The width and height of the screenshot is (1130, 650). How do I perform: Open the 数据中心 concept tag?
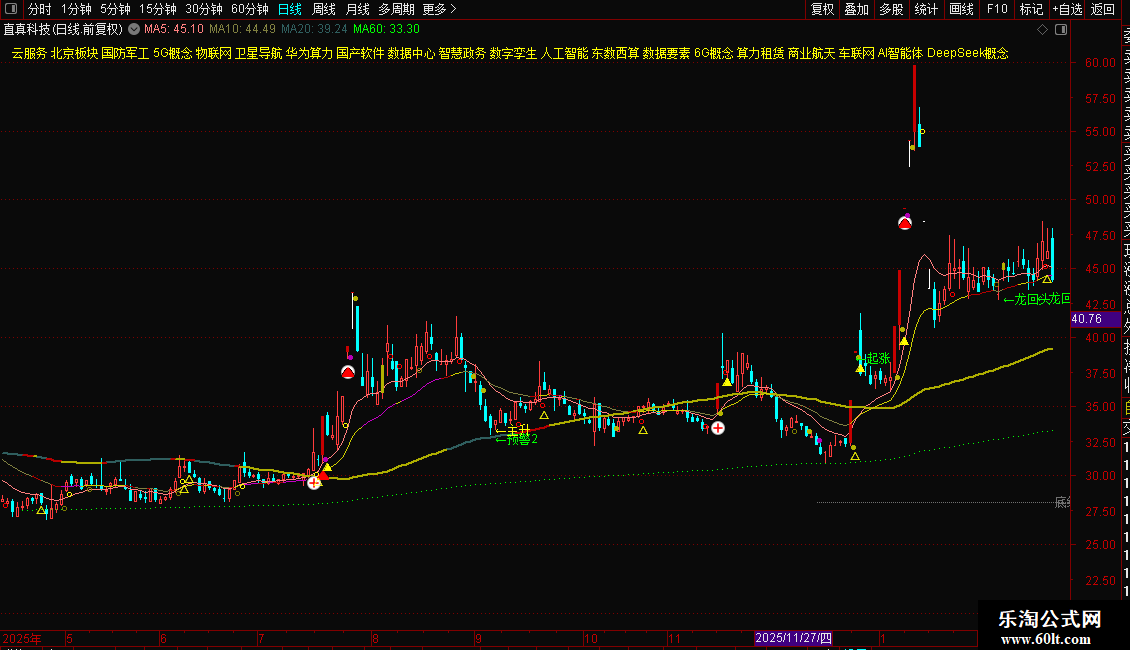click(411, 53)
